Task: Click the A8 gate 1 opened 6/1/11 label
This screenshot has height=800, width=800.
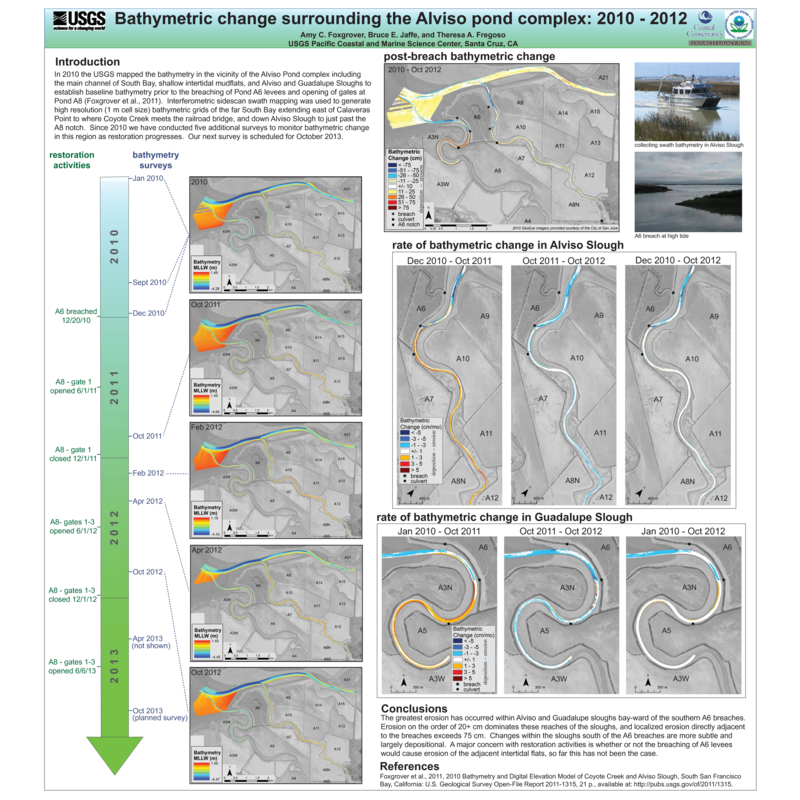Action: [73, 386]
